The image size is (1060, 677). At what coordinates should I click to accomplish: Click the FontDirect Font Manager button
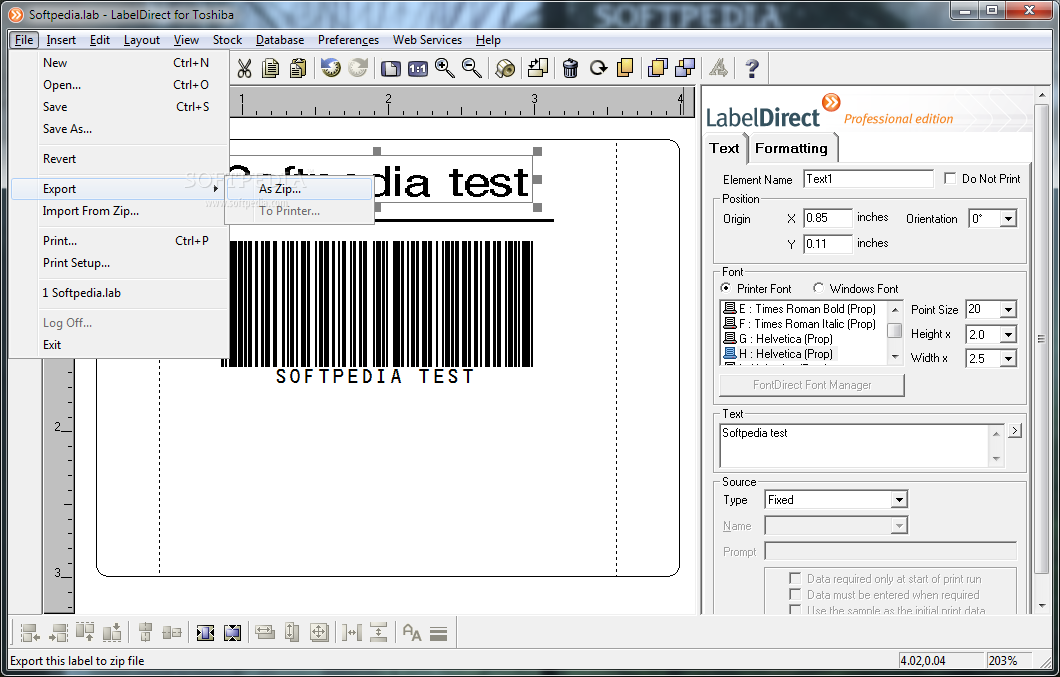tap(812, 385)
